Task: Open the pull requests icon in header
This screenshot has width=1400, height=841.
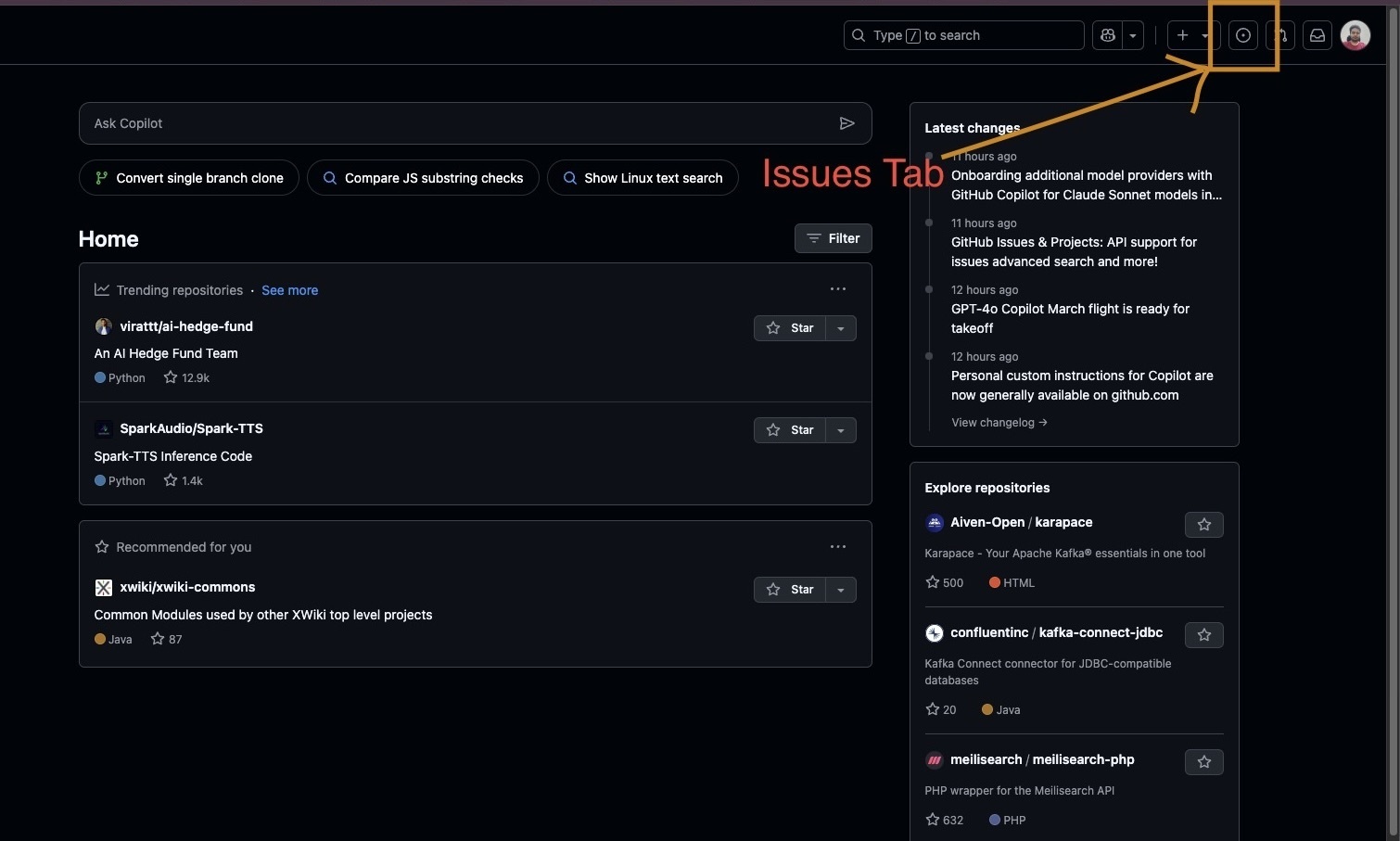Action: (1281, 35)
